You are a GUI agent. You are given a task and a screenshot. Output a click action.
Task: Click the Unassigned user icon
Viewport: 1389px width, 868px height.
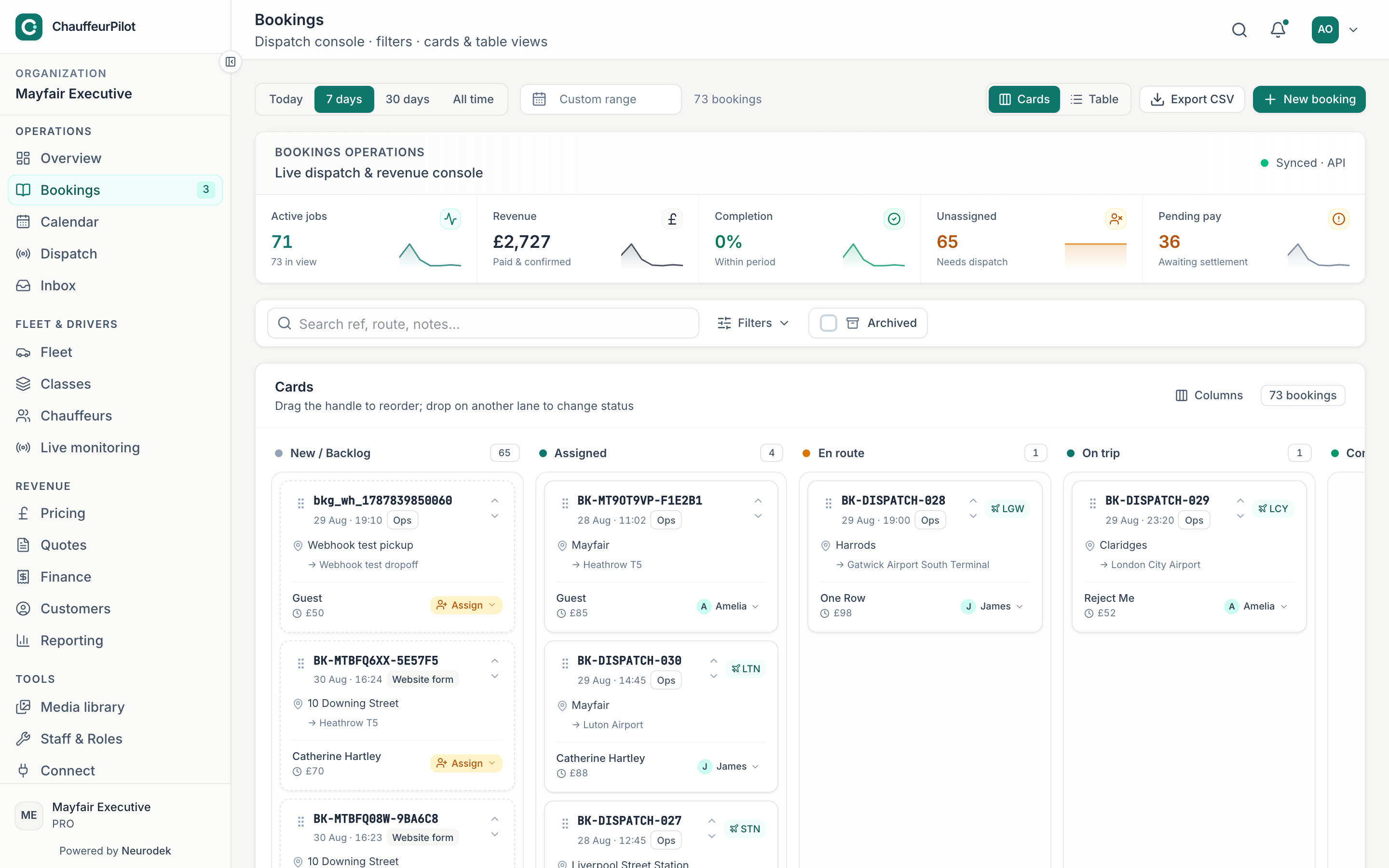(x=1116, y=219)
